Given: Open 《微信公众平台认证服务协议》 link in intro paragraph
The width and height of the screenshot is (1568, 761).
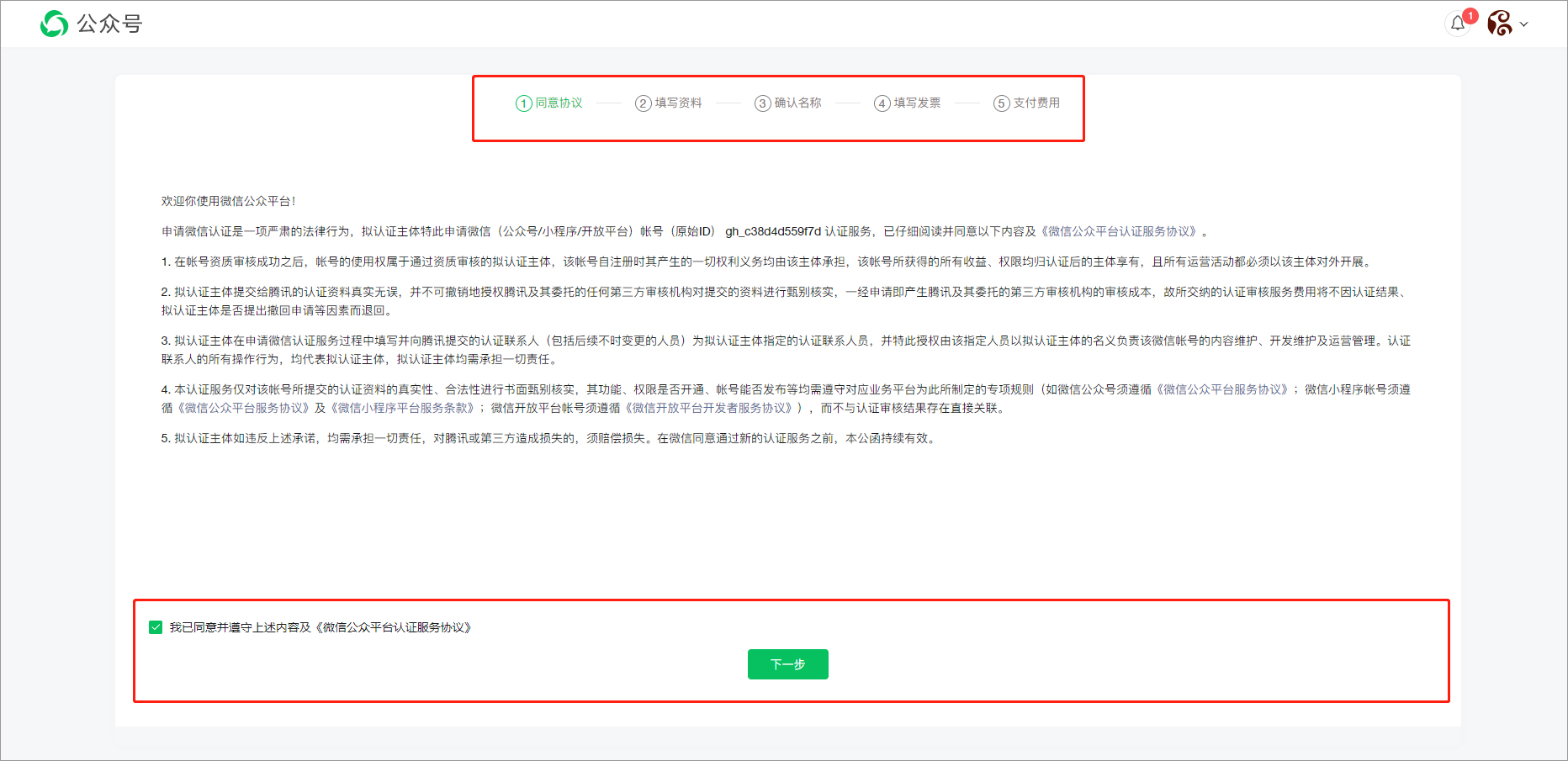Looking at the screenshot, I should (x=1120, y=231).
